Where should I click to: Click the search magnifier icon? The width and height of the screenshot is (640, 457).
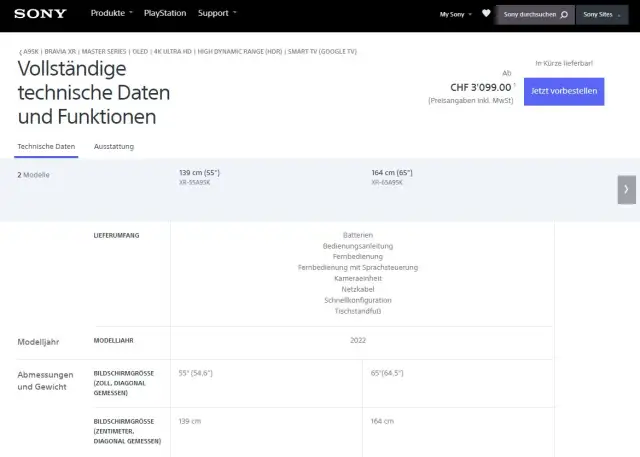(564, 15)
